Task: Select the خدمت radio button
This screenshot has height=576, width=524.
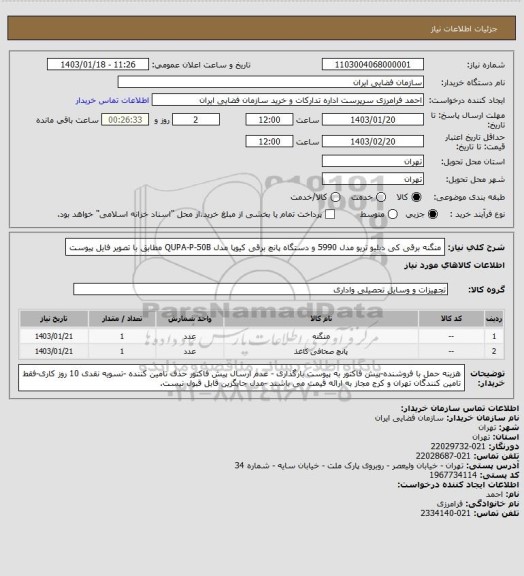Action: point(381,197)
